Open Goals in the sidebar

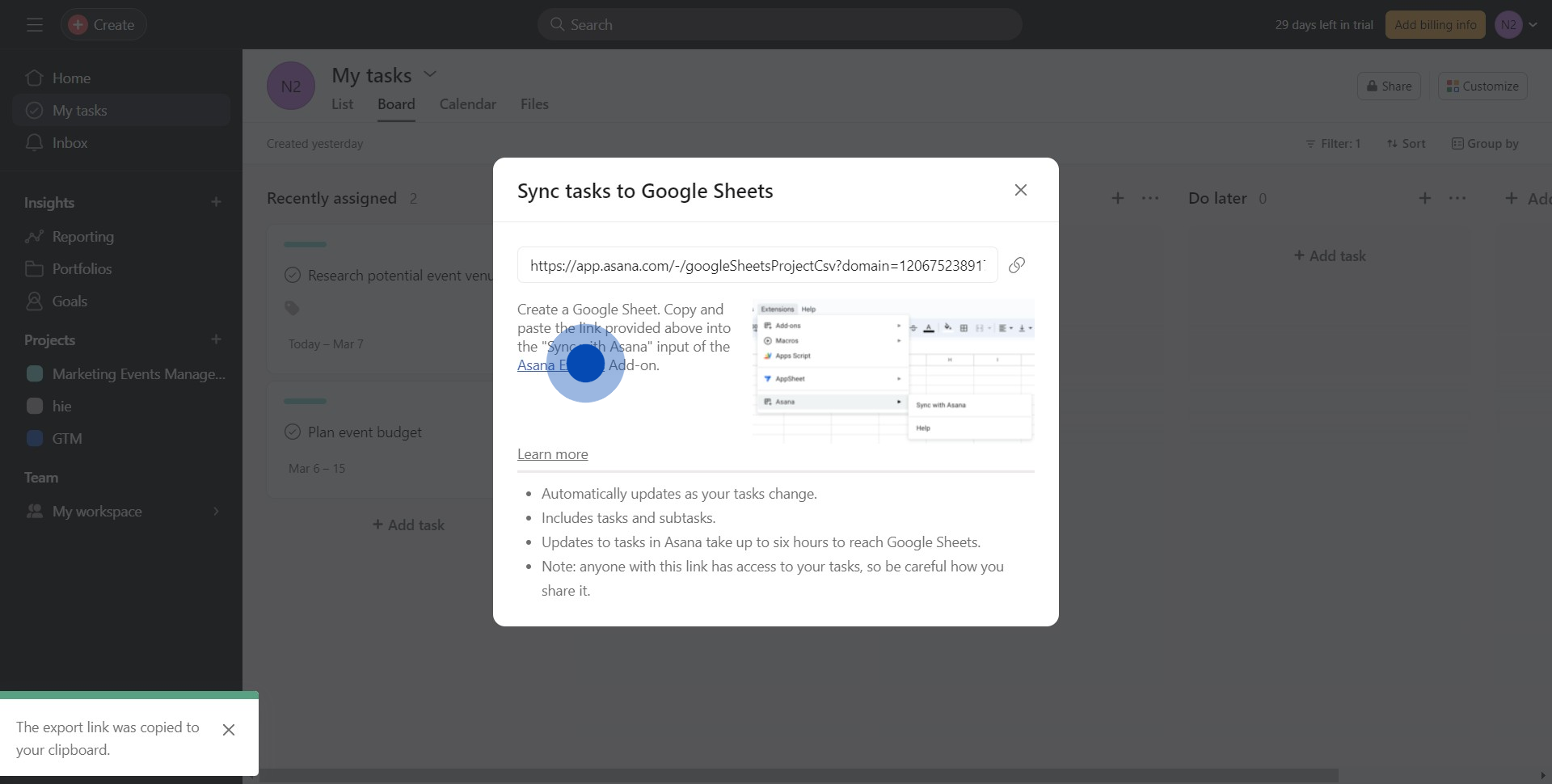coord(121,301)
